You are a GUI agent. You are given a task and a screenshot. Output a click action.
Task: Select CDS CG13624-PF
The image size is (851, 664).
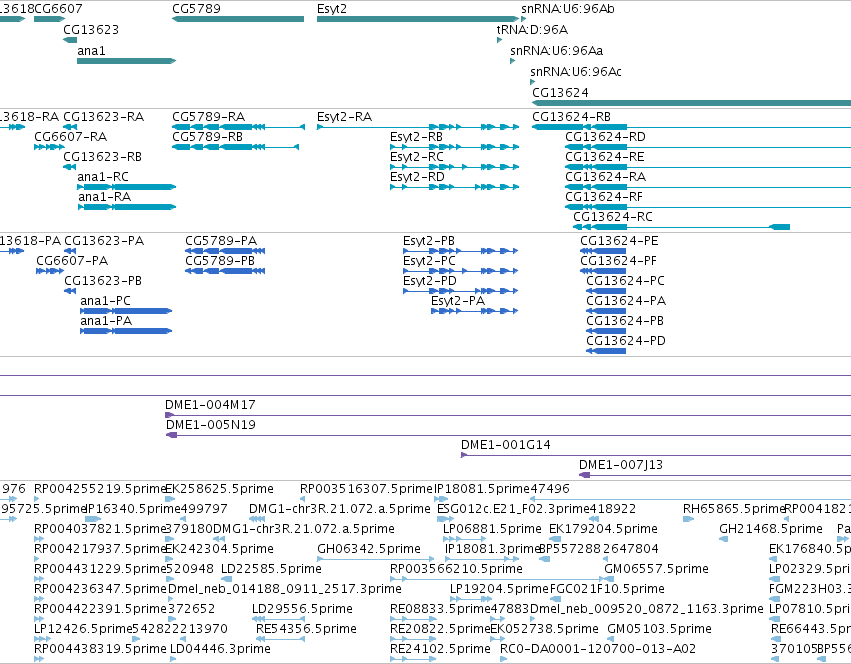618,261
